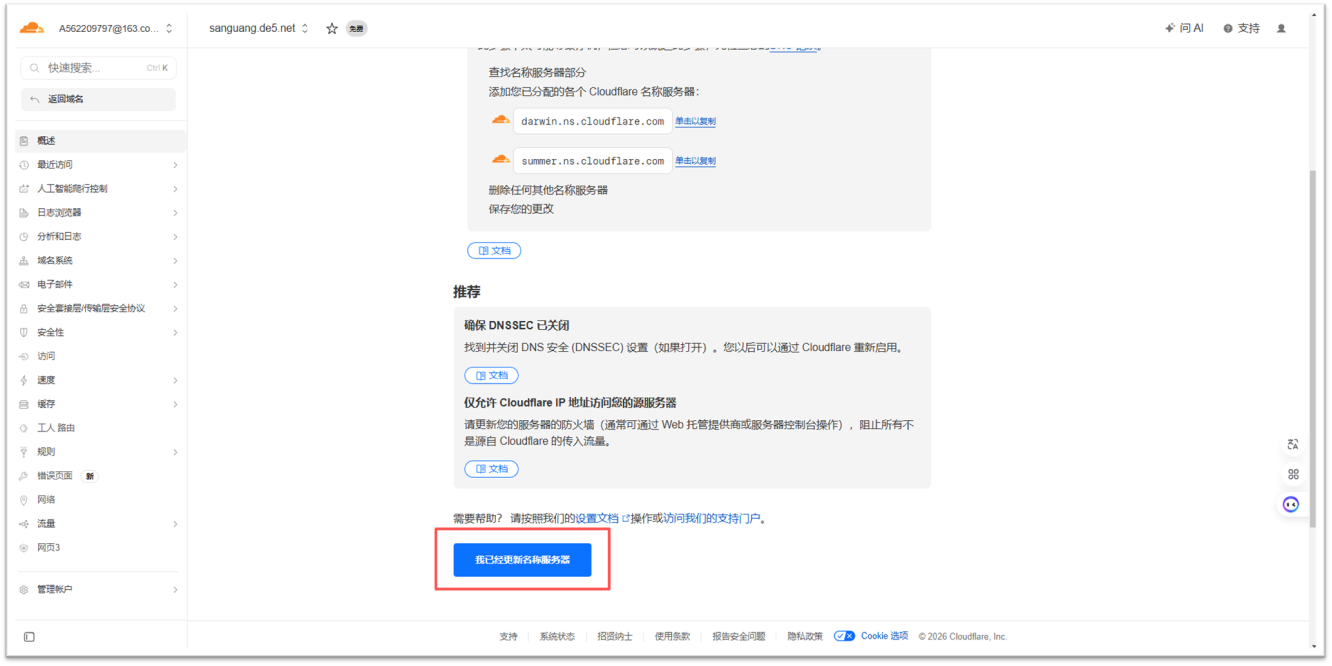
Task: Open the account switcher dropdown
Action: point(115,29)
